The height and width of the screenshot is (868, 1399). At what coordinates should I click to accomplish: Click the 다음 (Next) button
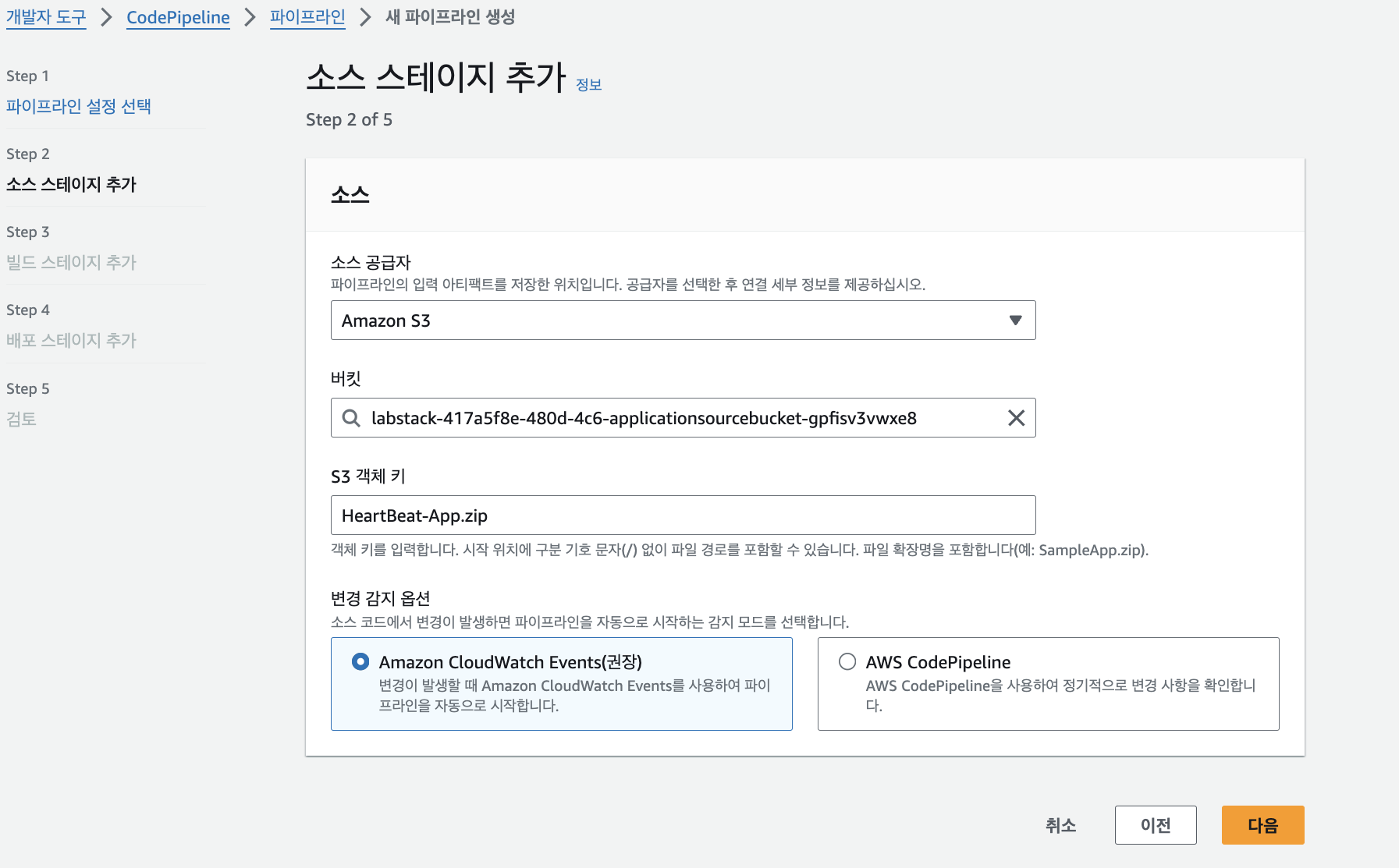[x=1262, y=825]
